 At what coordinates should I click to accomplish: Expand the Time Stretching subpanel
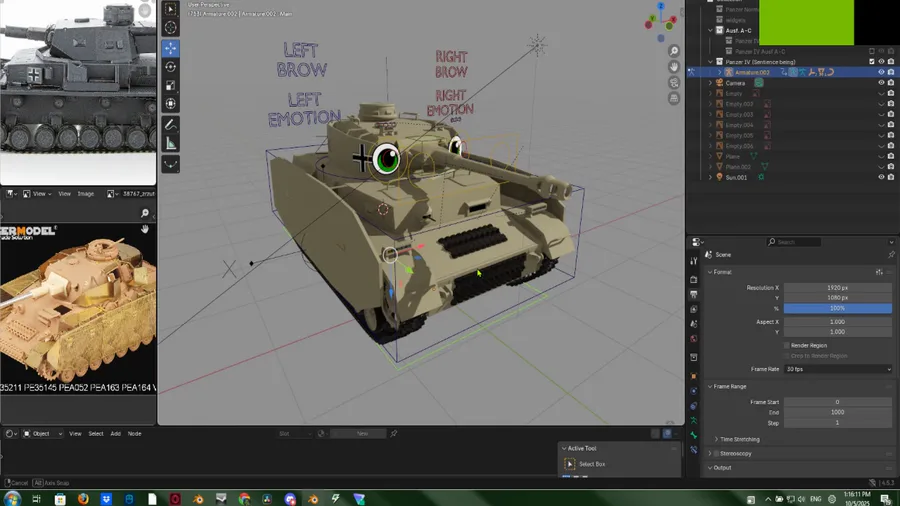(737, 439)
